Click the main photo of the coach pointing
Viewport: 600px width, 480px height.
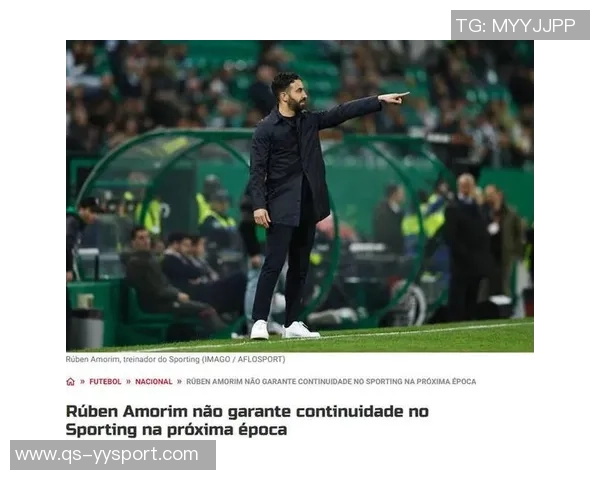300,196
